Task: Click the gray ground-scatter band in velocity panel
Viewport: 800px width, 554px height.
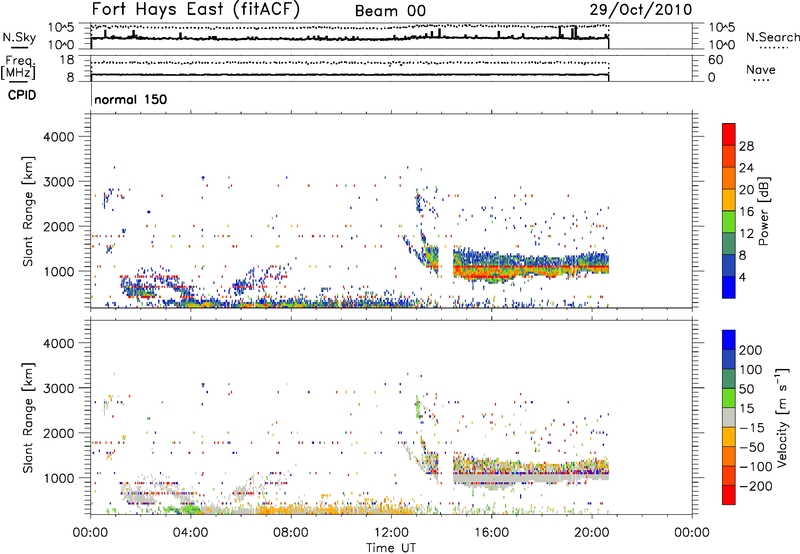Action: tap(531, 479)
